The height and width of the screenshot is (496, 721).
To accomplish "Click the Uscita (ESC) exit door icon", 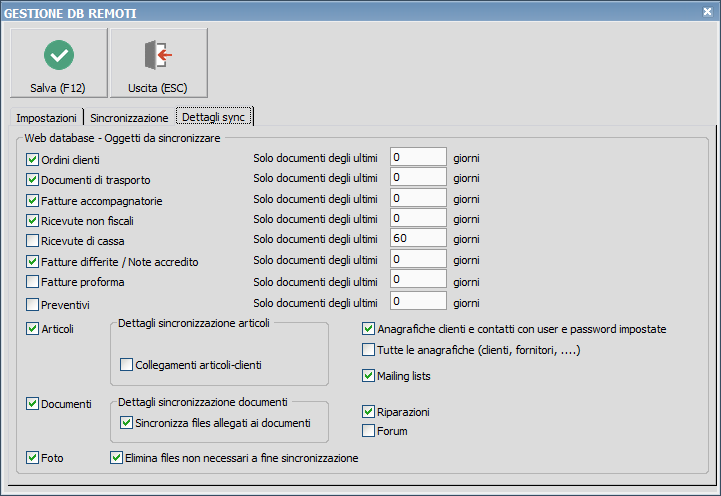I will click(x=158, y=54).
